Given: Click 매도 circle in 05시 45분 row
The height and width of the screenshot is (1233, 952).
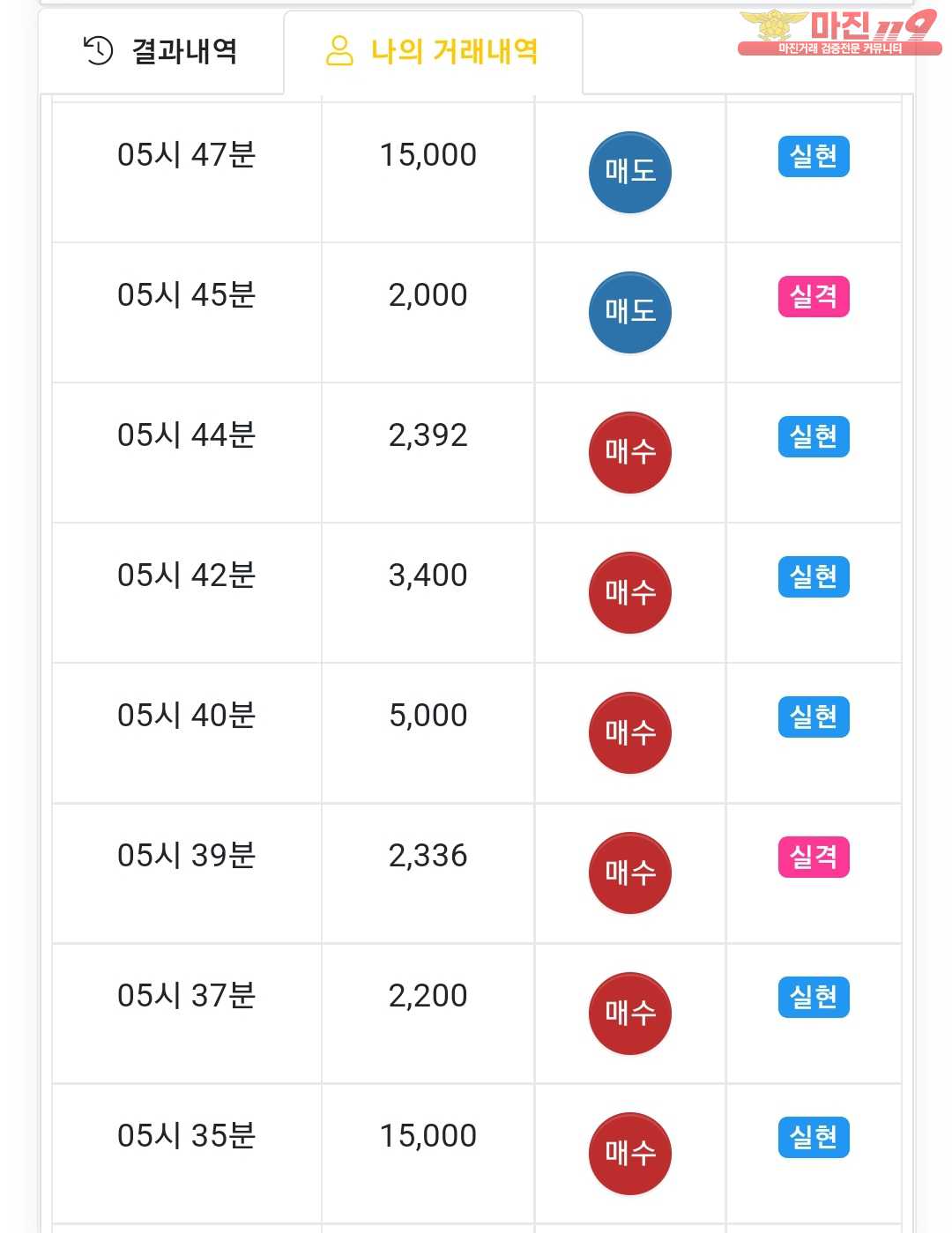Looking at the screenshot, I should 629,312.
